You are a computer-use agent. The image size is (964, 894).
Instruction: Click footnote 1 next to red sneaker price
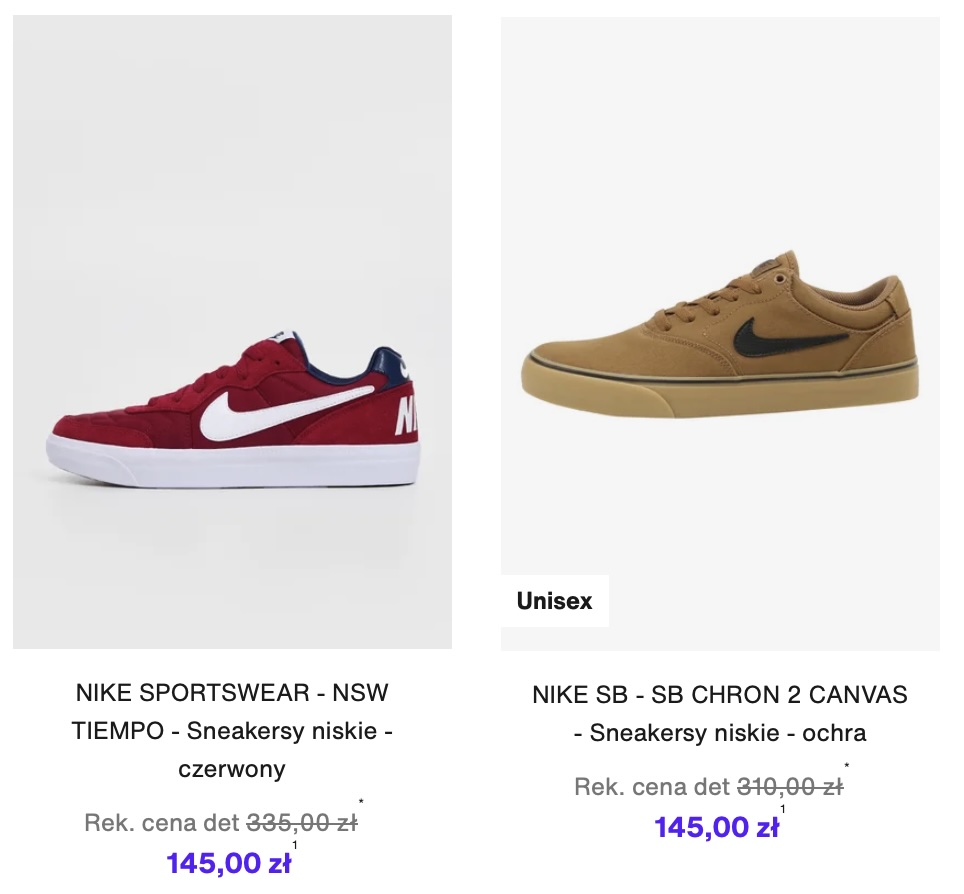tap(295, 845)
